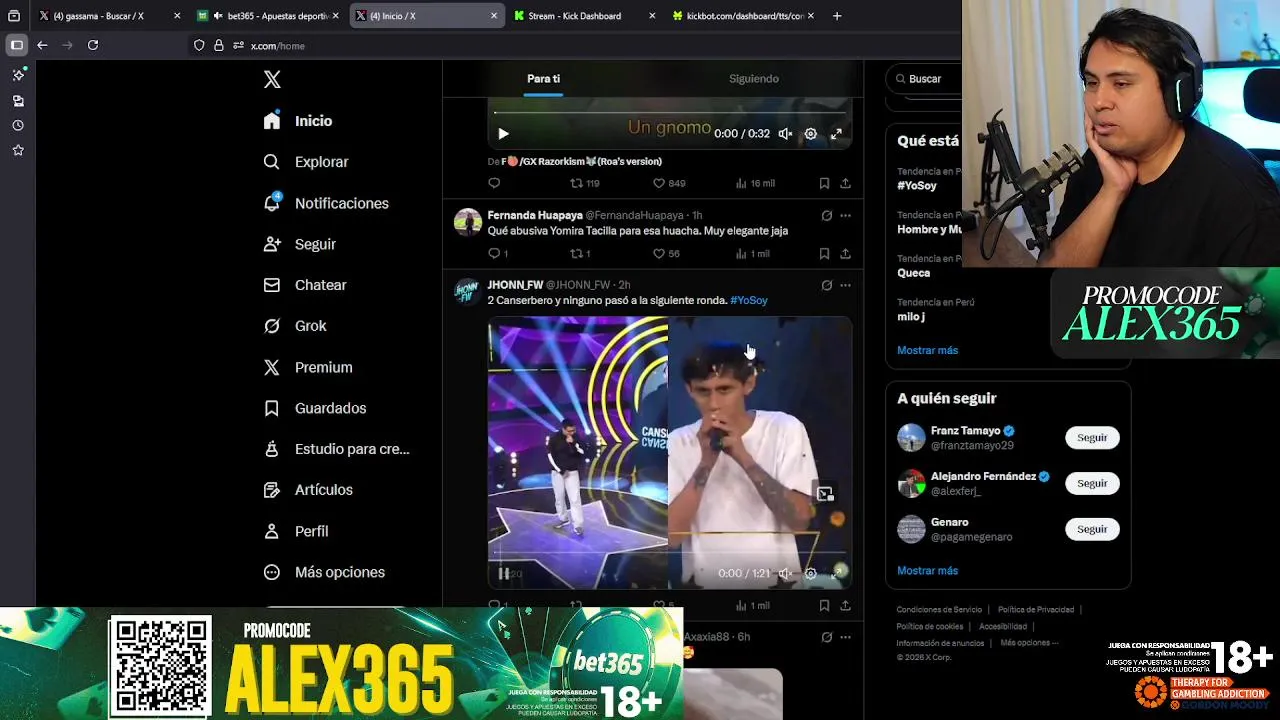Unmute the Un gnomo video
The width and height of the screenshot is (1280, 720).
[786, 134]
